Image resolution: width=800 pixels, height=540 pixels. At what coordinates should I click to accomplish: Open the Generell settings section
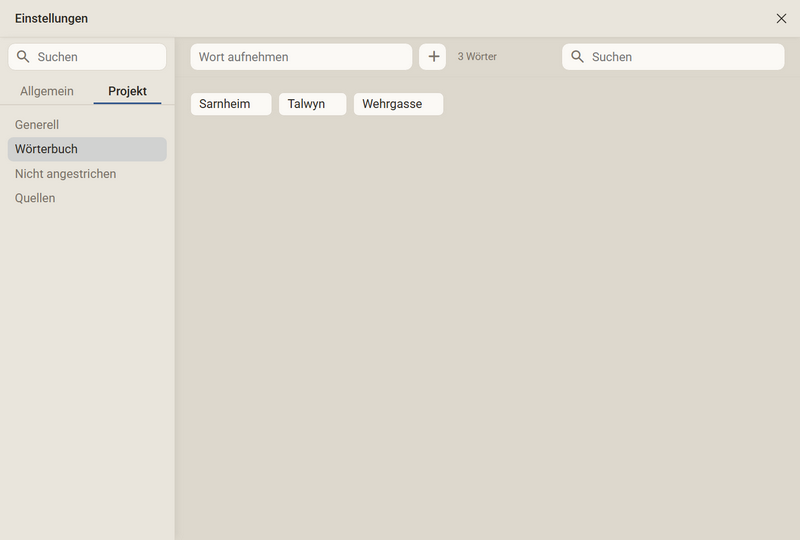click(x=87, y=125)
